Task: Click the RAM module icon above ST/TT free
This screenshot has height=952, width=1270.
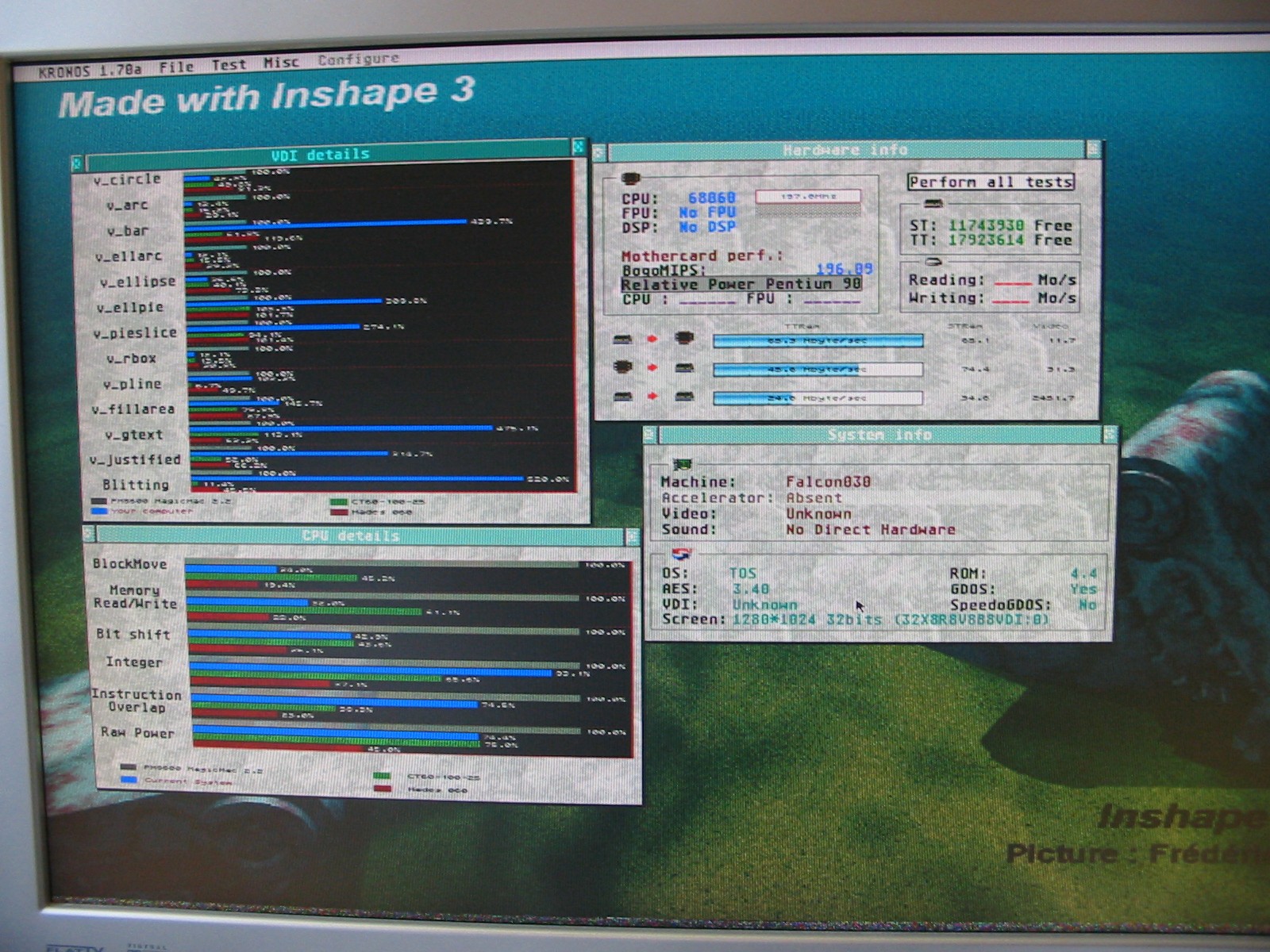Action: tap(933, 205)
